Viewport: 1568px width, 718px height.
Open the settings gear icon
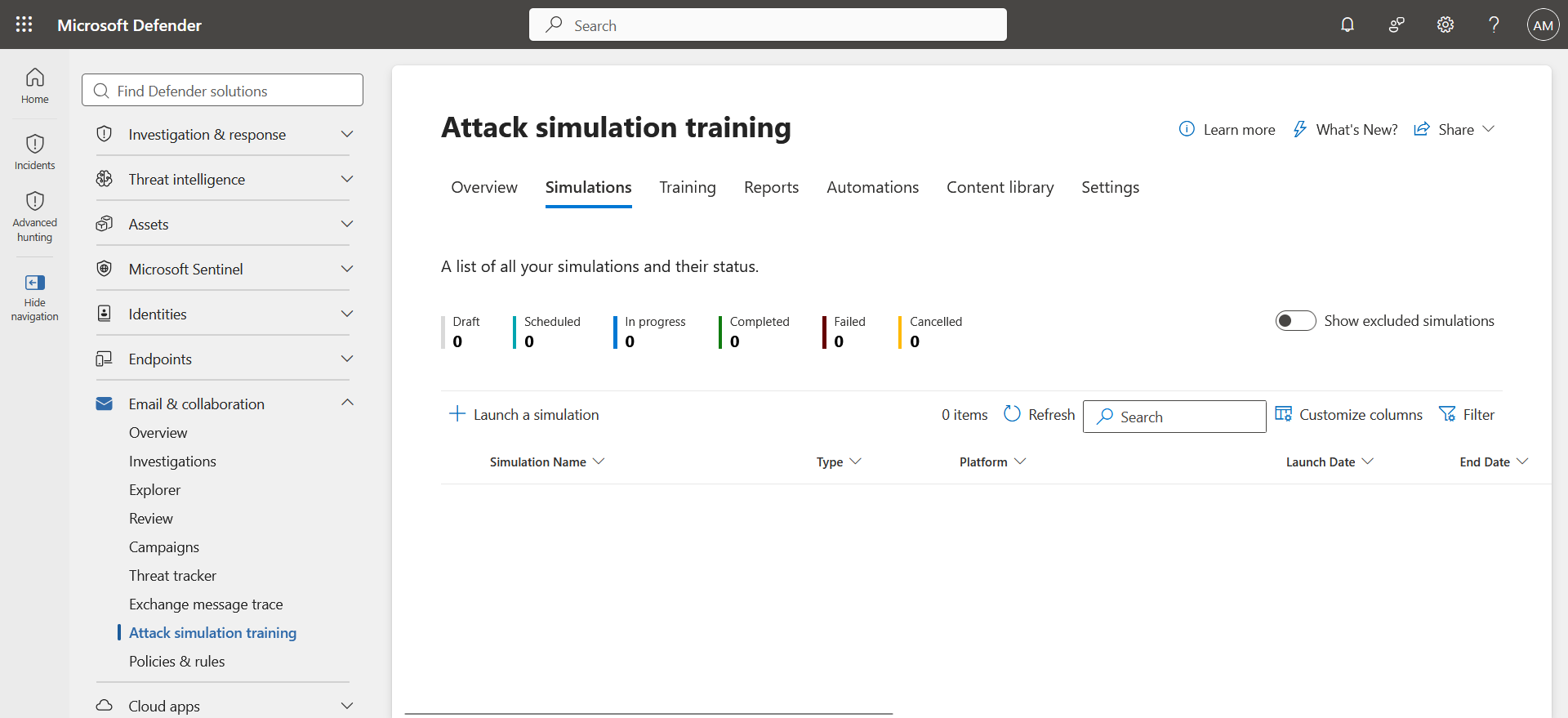pos(1445,25)
